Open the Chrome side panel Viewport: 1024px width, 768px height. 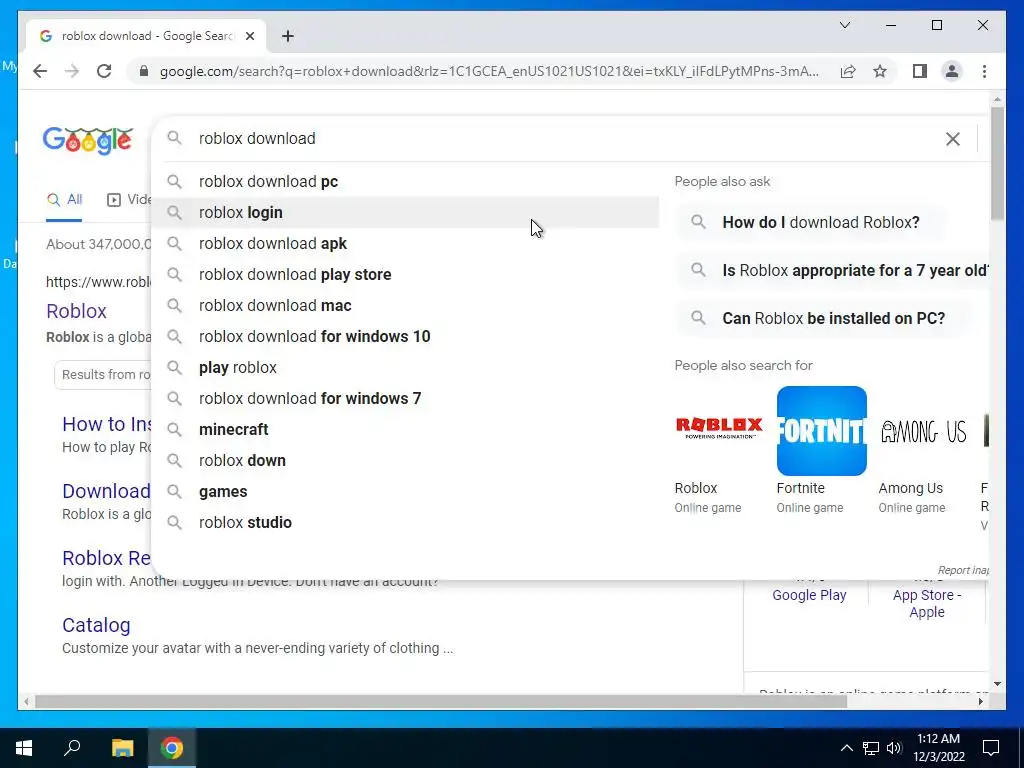tap(920, 71)
